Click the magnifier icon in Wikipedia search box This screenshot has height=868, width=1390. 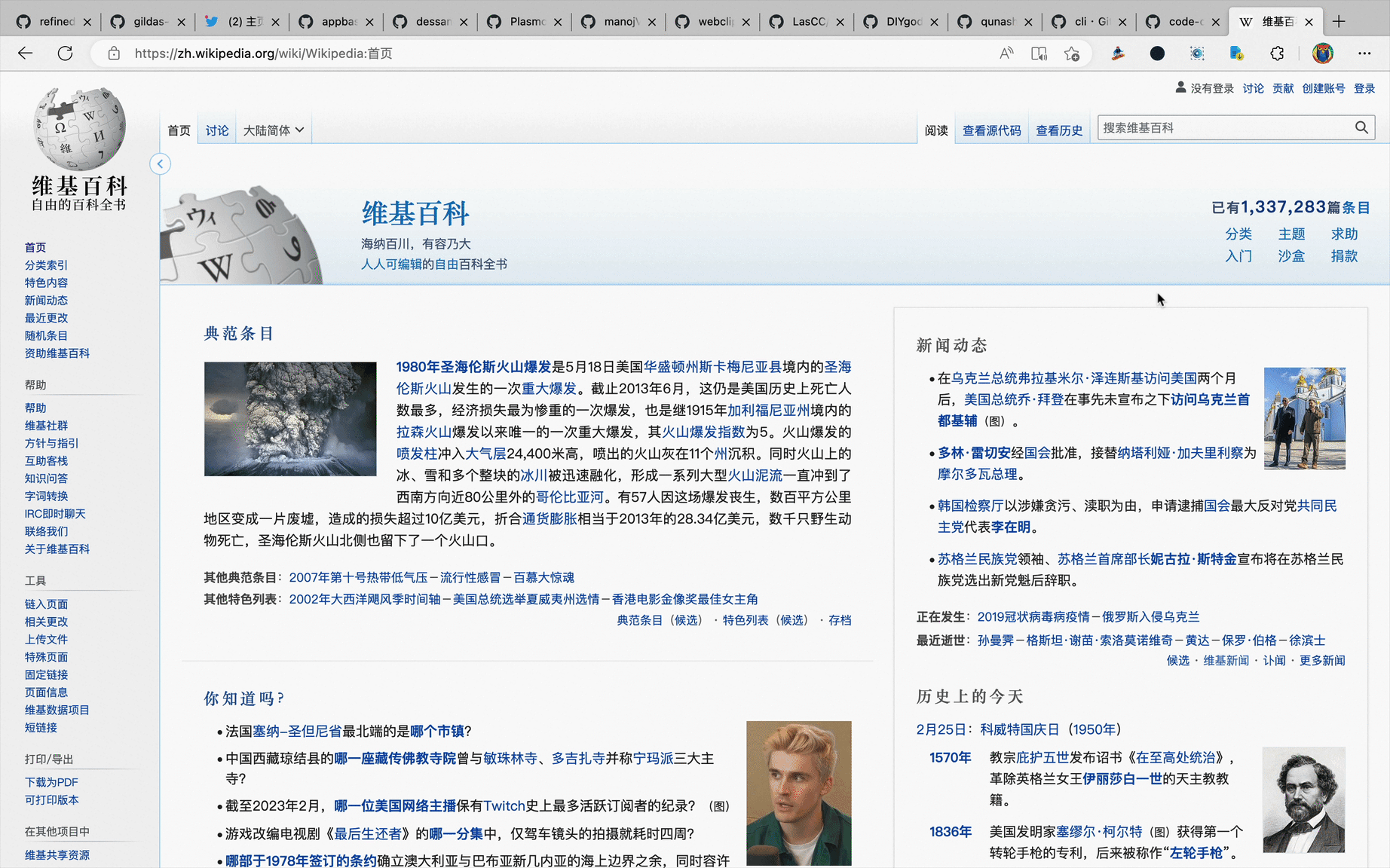pos(1361,128)
